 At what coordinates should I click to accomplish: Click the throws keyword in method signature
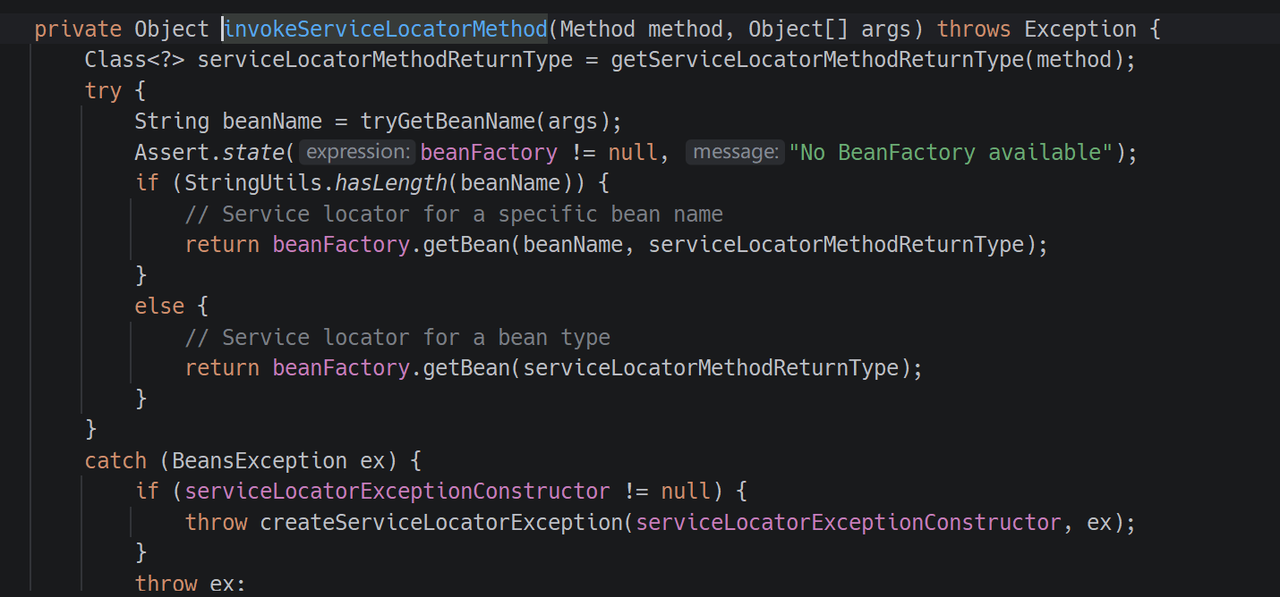[x=974, y=29]
